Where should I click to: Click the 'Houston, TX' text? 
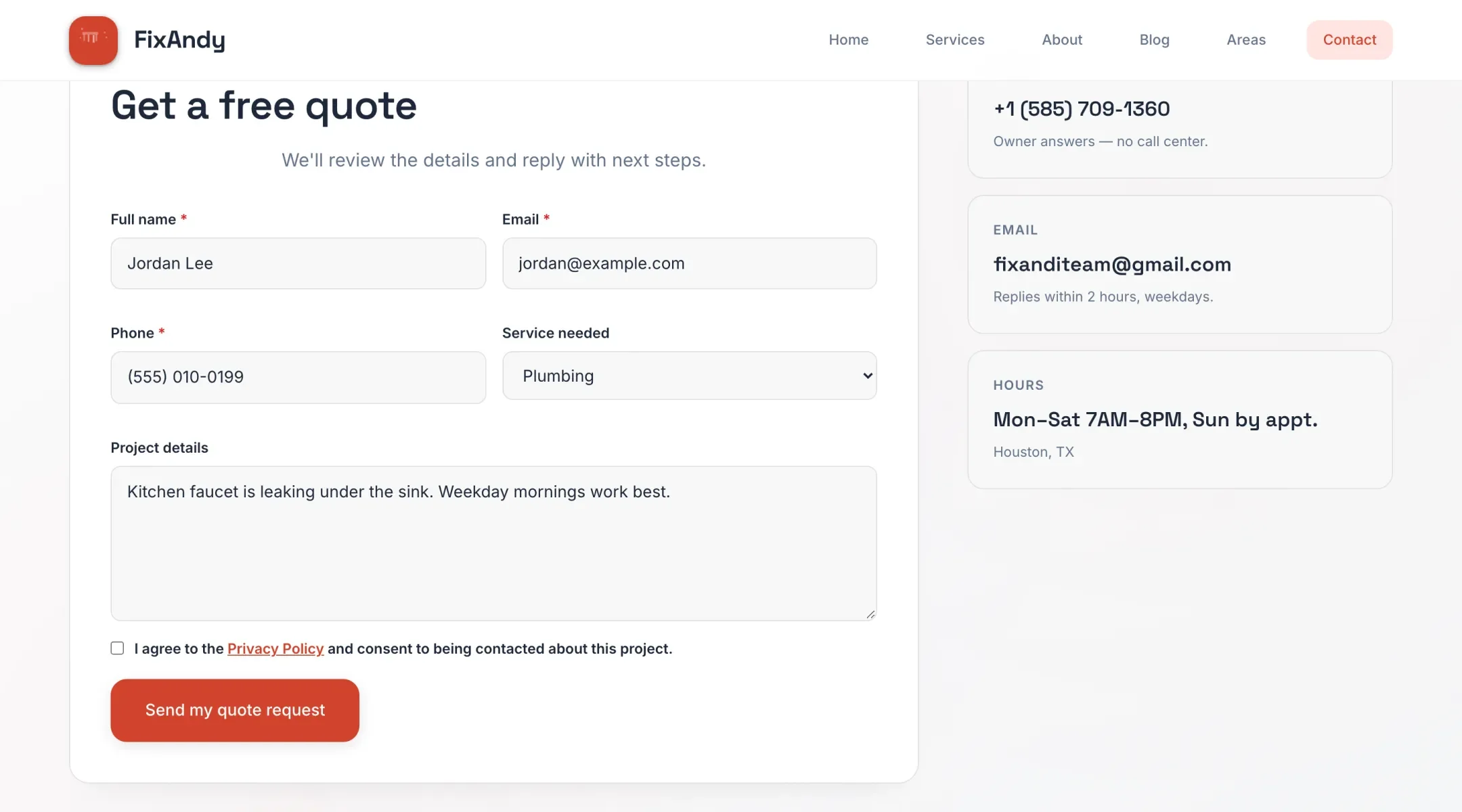coord(1034,452)
